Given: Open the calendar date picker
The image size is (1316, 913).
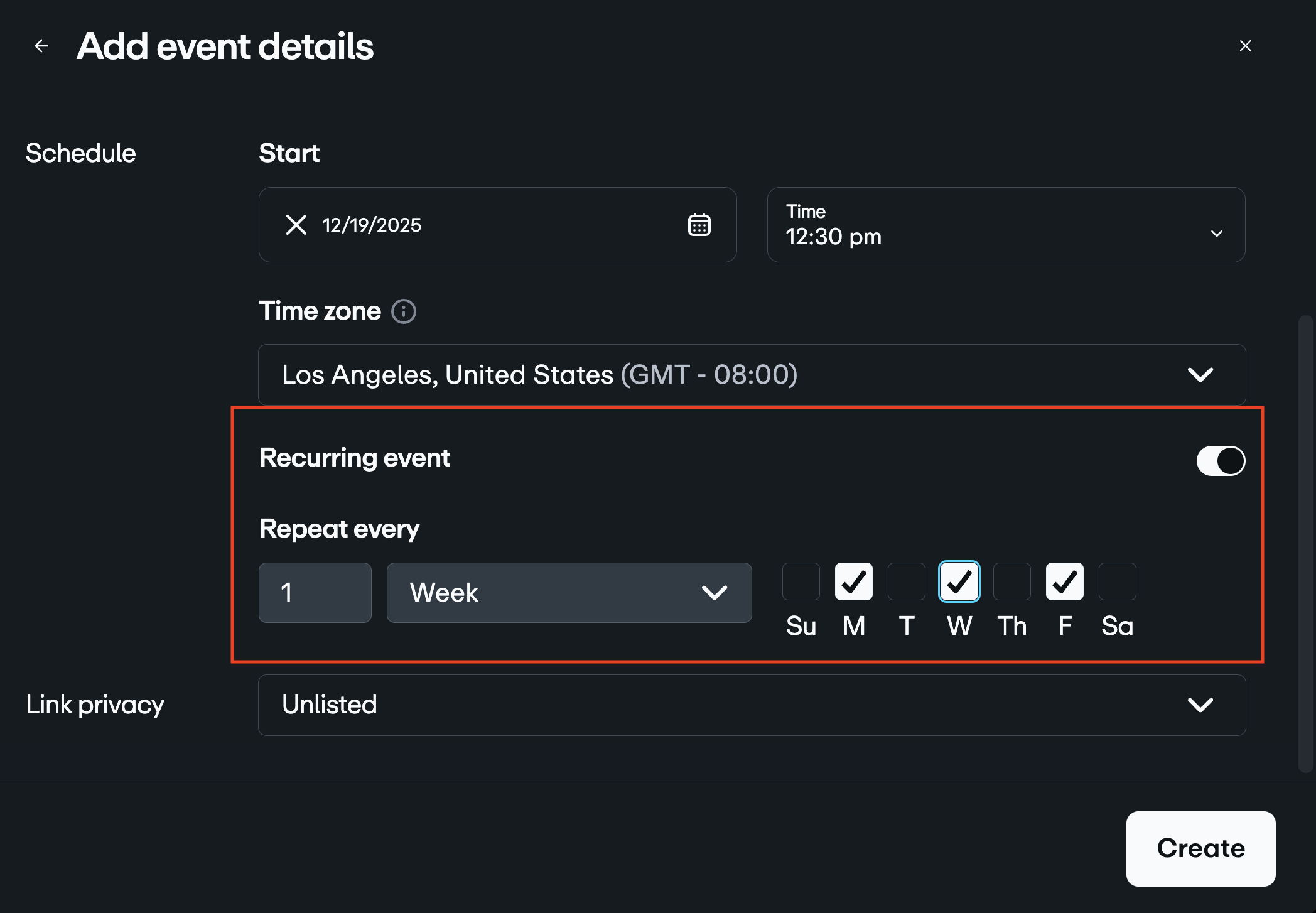Looking at the screenshot, I should [x=699, y=225].
